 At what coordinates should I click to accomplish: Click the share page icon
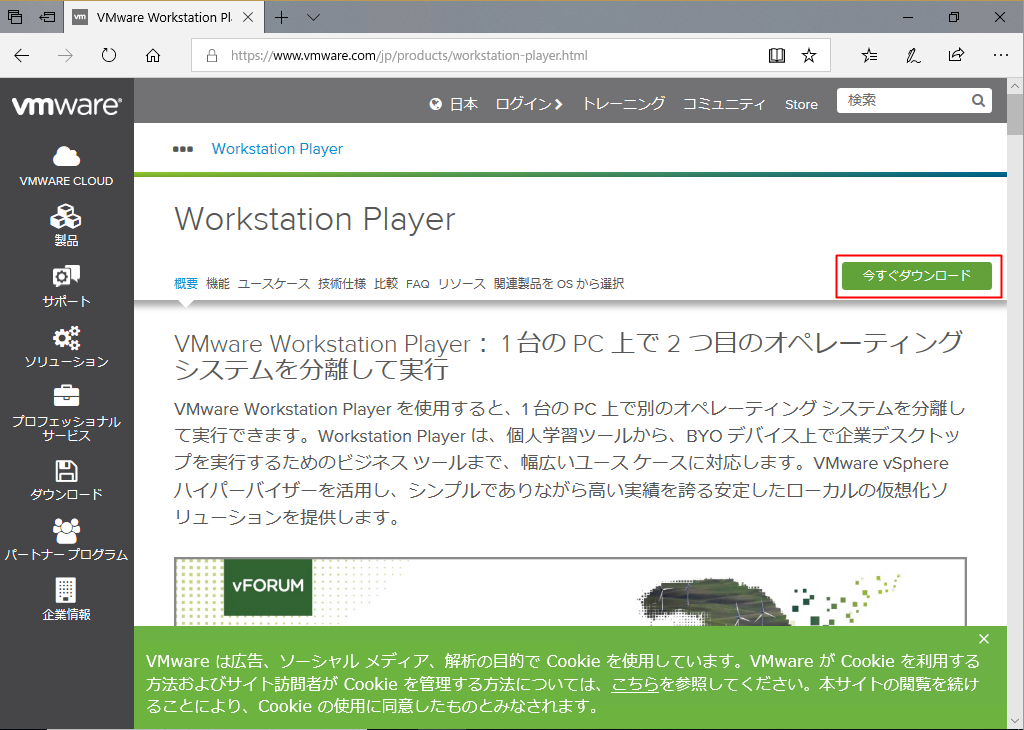(x=957, y=55)
